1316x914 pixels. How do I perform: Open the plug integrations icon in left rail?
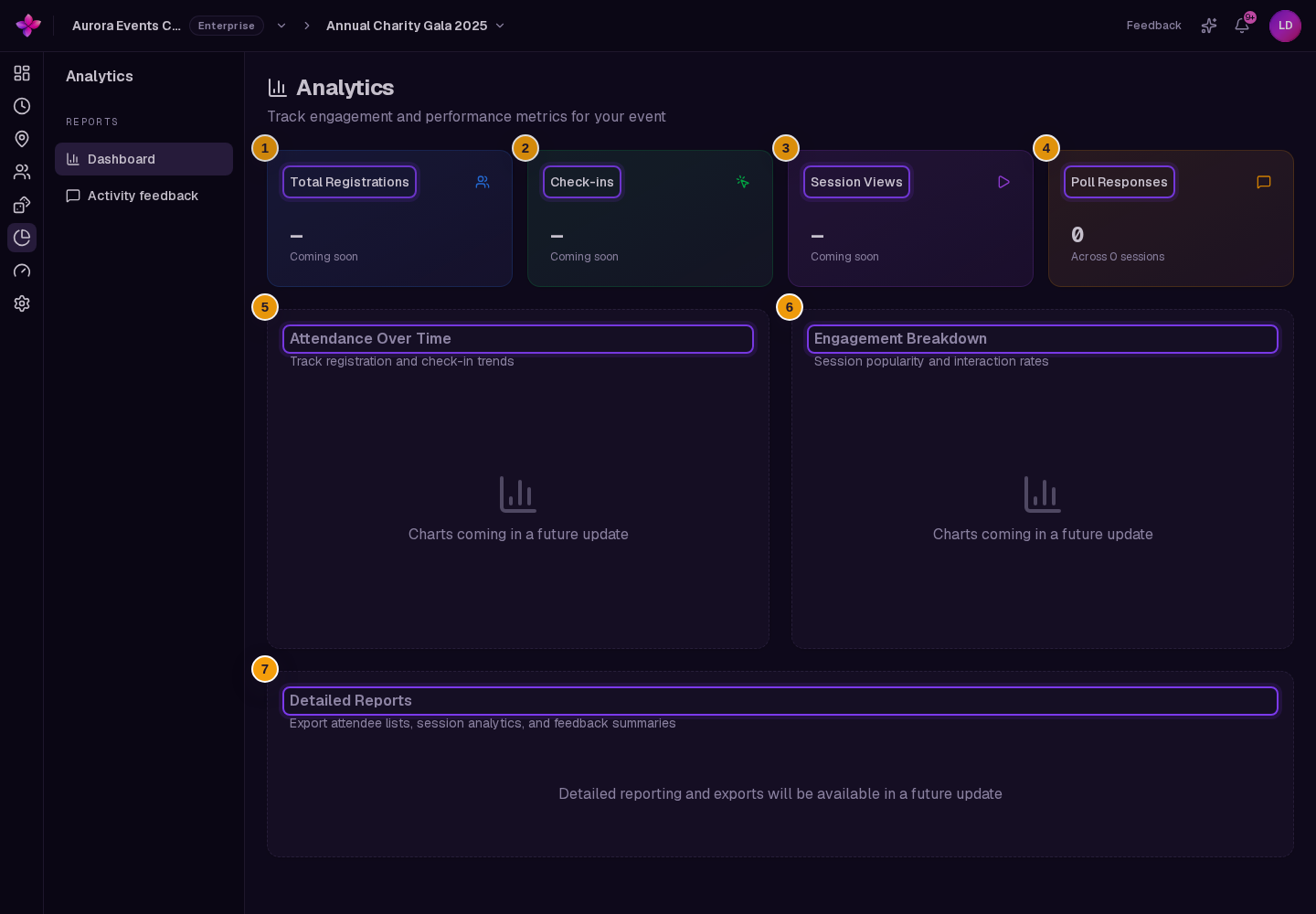(22, 205)
